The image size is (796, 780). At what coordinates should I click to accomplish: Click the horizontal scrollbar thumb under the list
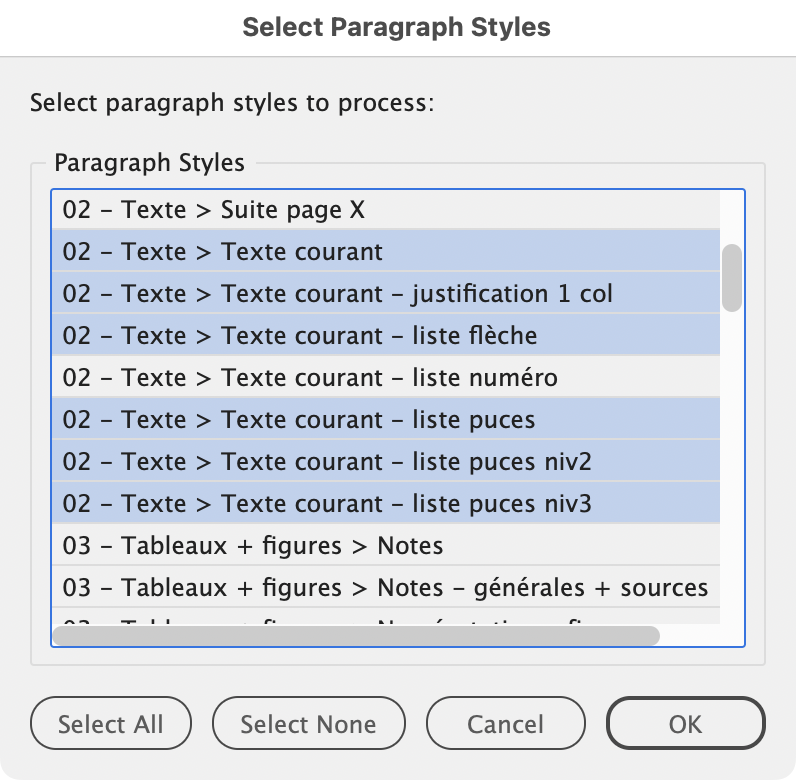pyautogui.click(x=355, y=635)
